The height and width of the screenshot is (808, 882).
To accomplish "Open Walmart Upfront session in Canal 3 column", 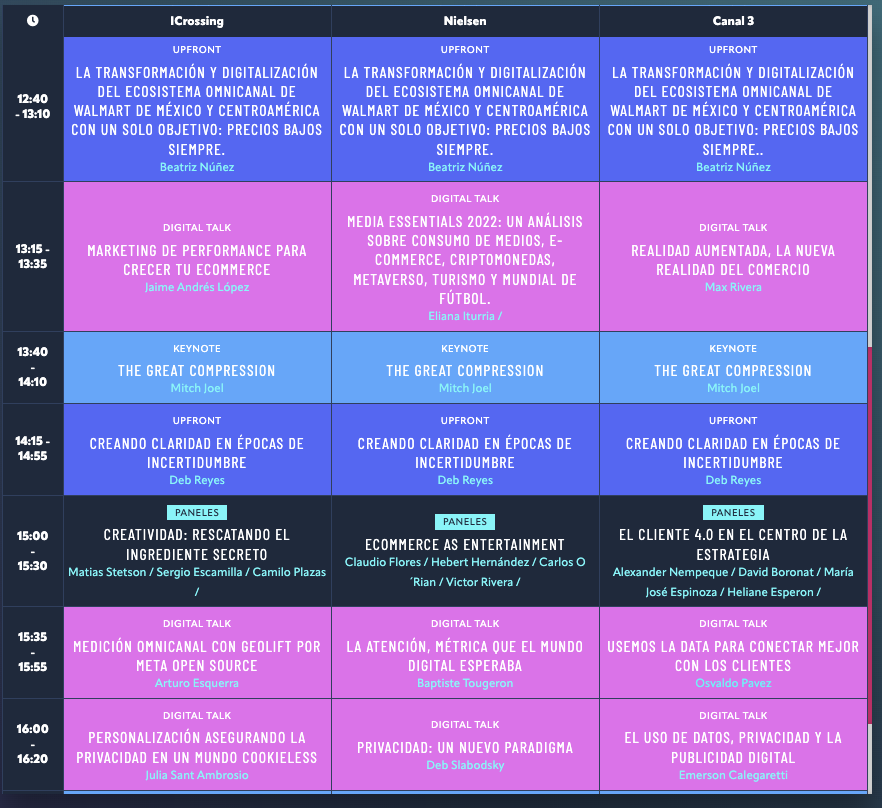I will tap(733, 110).
